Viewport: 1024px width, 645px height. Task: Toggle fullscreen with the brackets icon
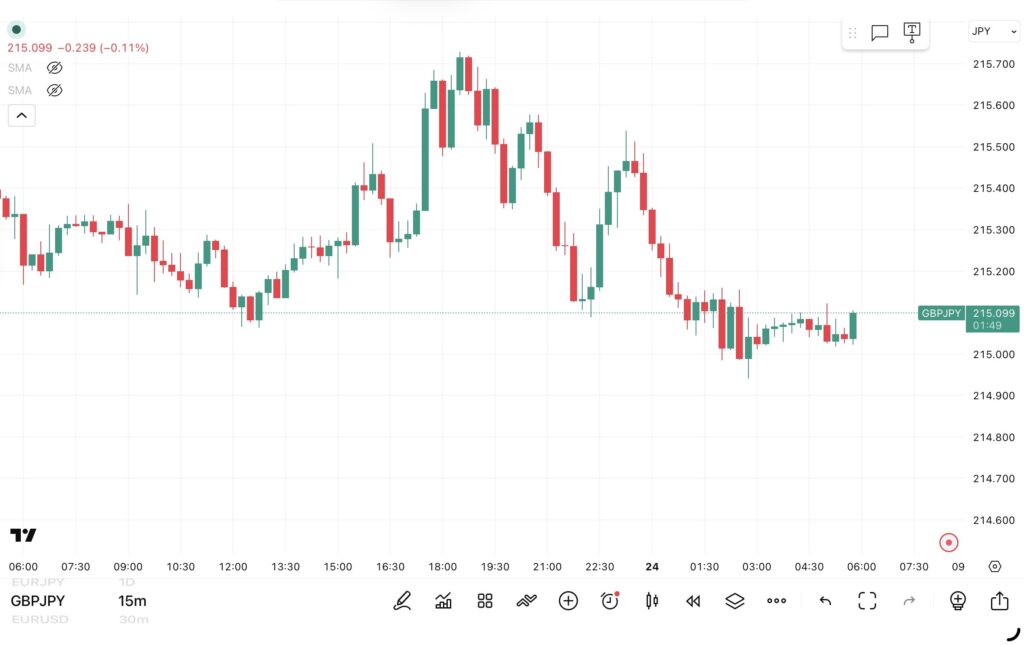[866, 600]
